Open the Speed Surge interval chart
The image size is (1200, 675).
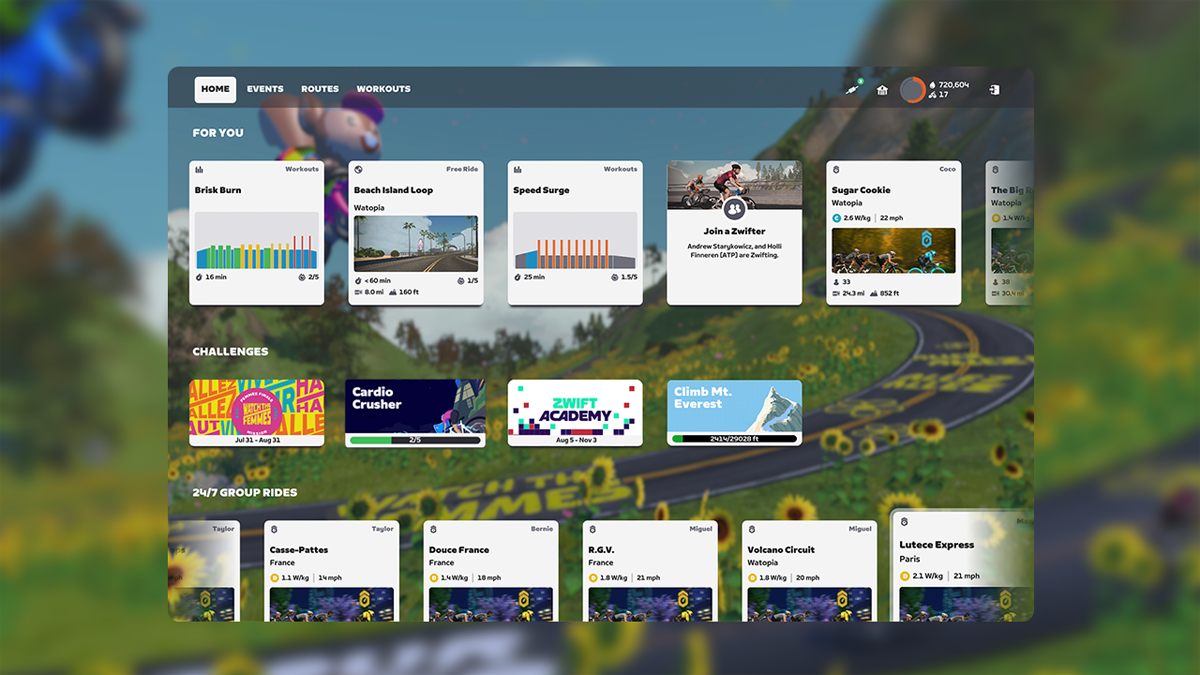[x=575, y=240]
